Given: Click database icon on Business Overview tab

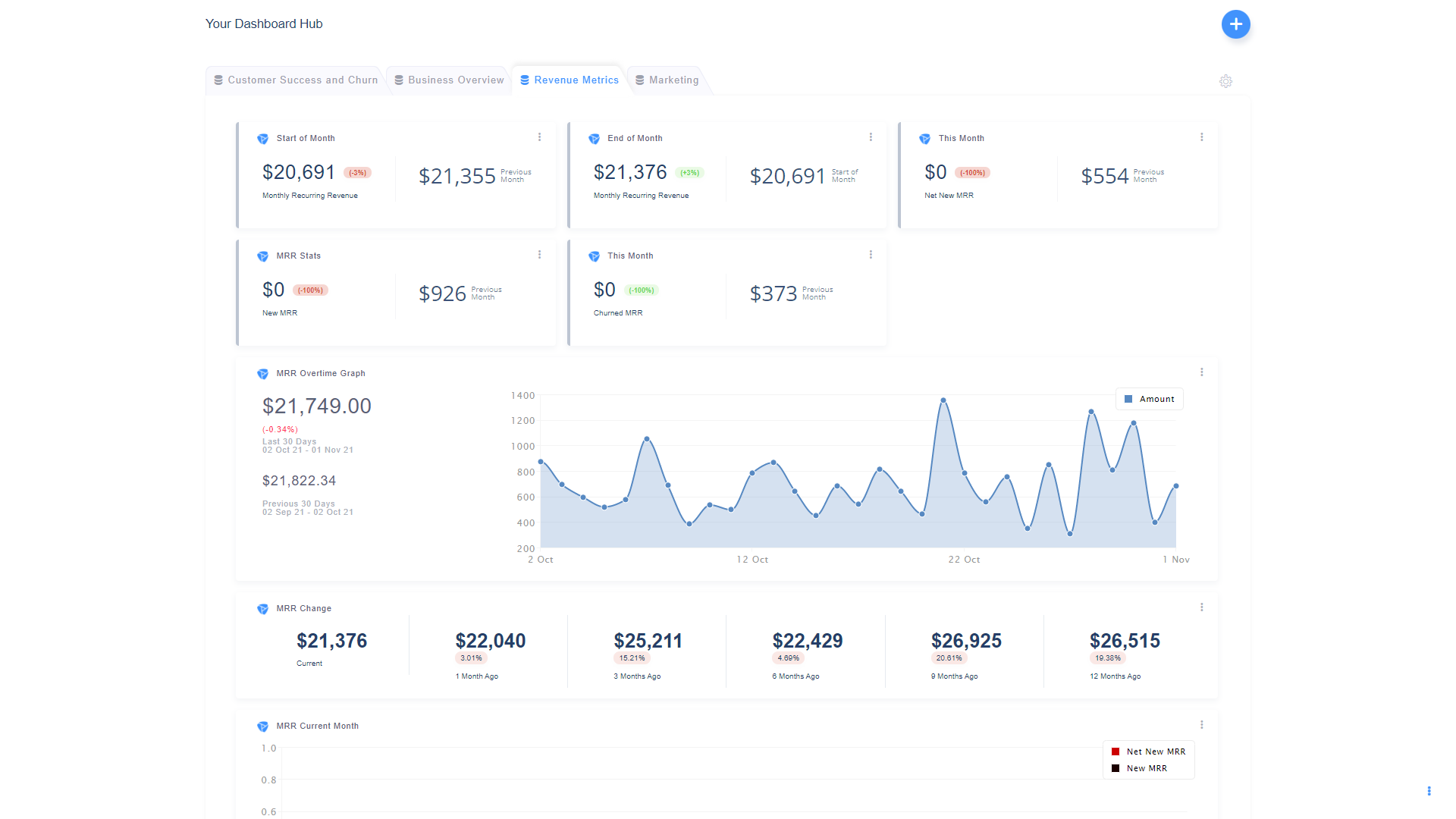Looking at the screenshot, I should (399, 80).
